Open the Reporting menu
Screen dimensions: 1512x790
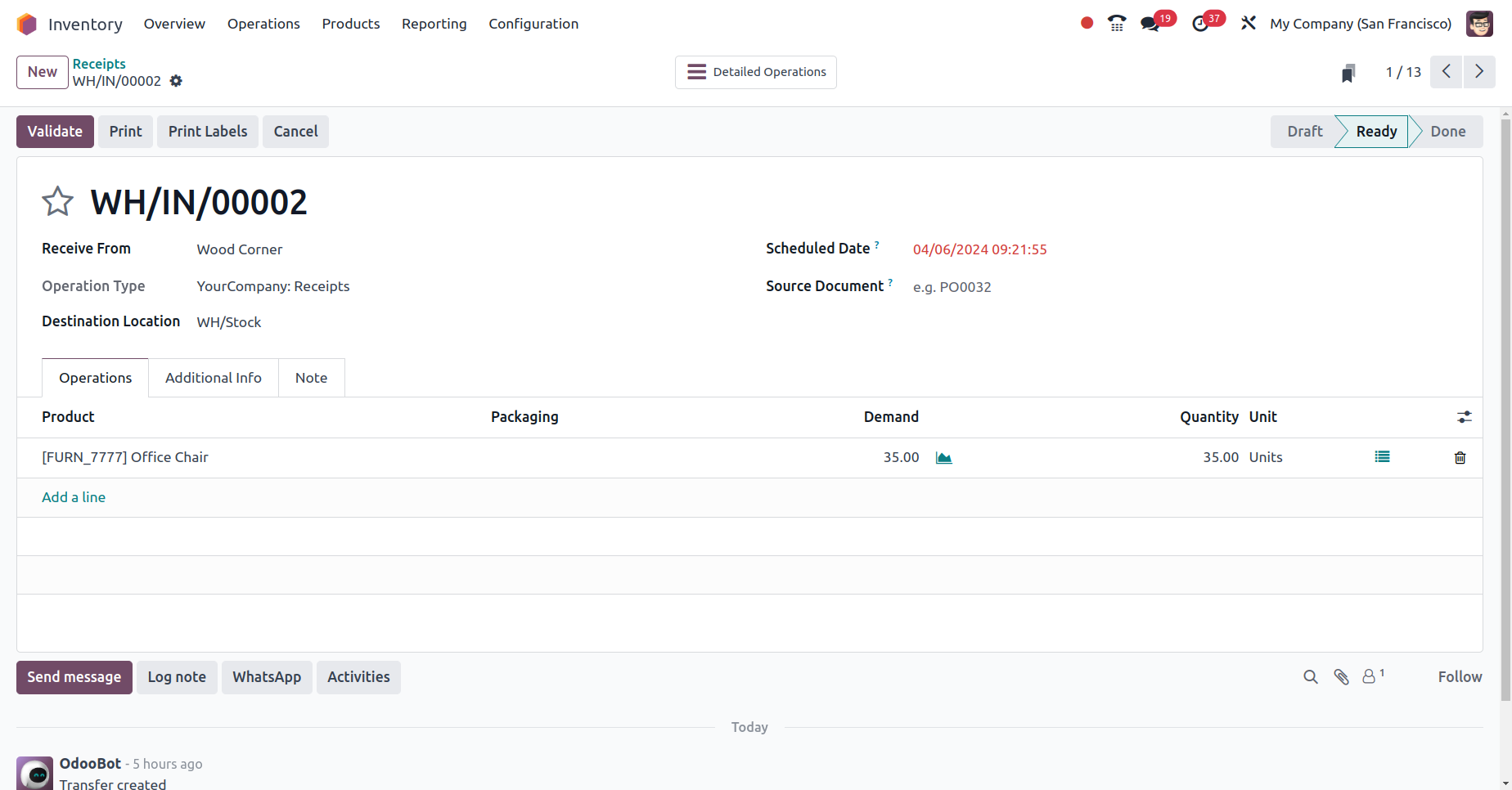434,24
